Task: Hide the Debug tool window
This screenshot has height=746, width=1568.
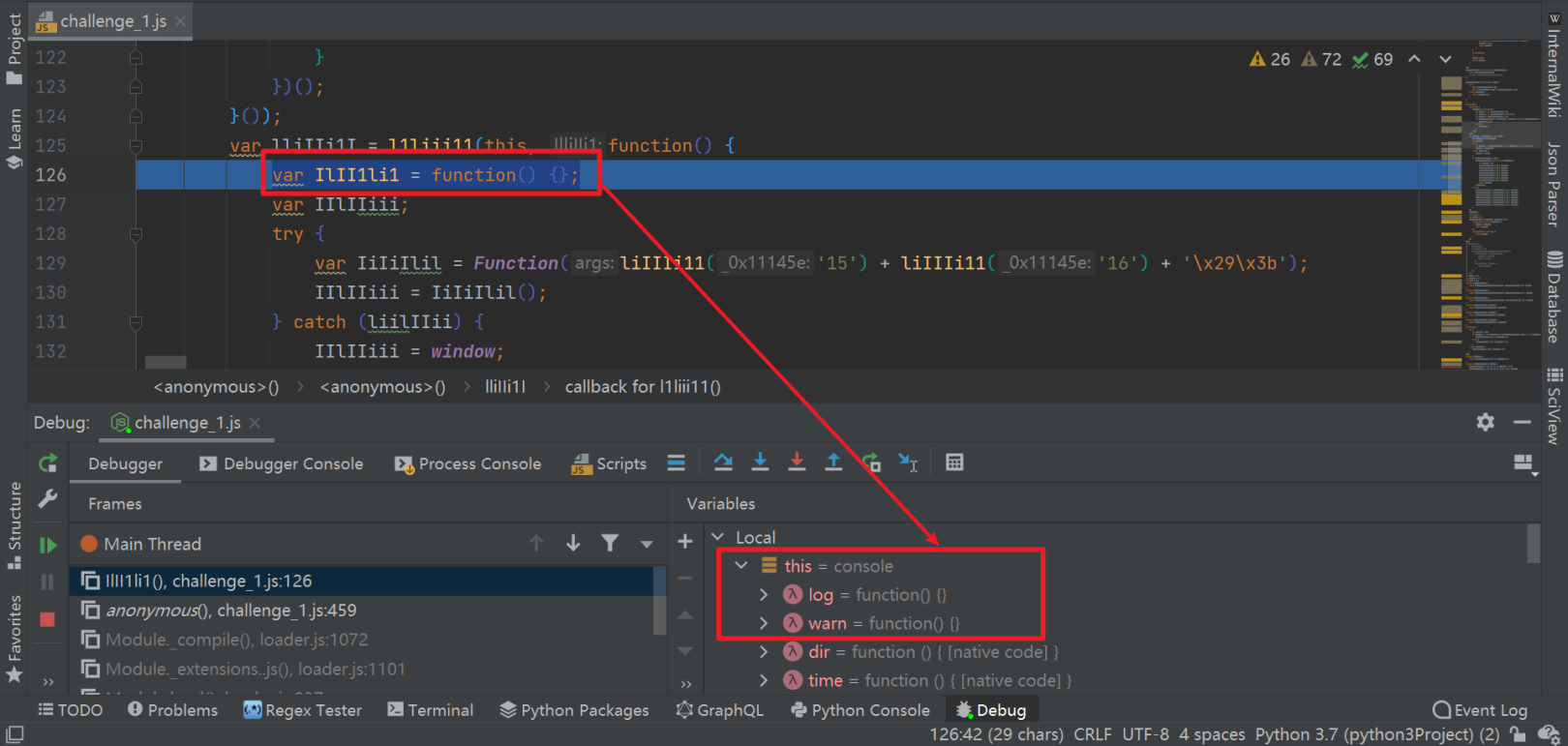Action: (x=1523, y=422)
